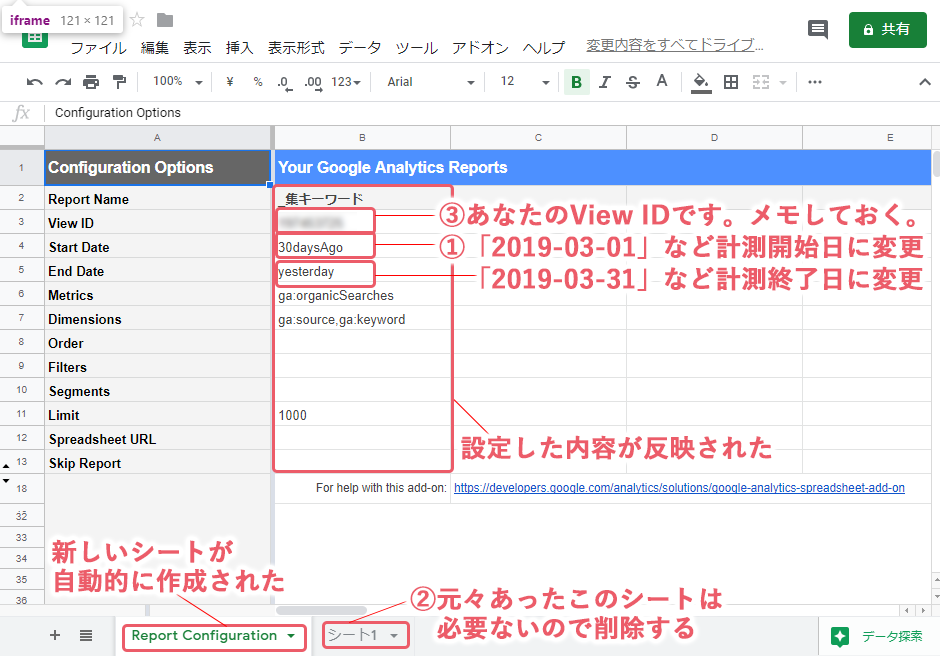Screen dimensions: 940x659
Task: Select the ga:source,ga:keyword dimensions cell
Action: 362,319
